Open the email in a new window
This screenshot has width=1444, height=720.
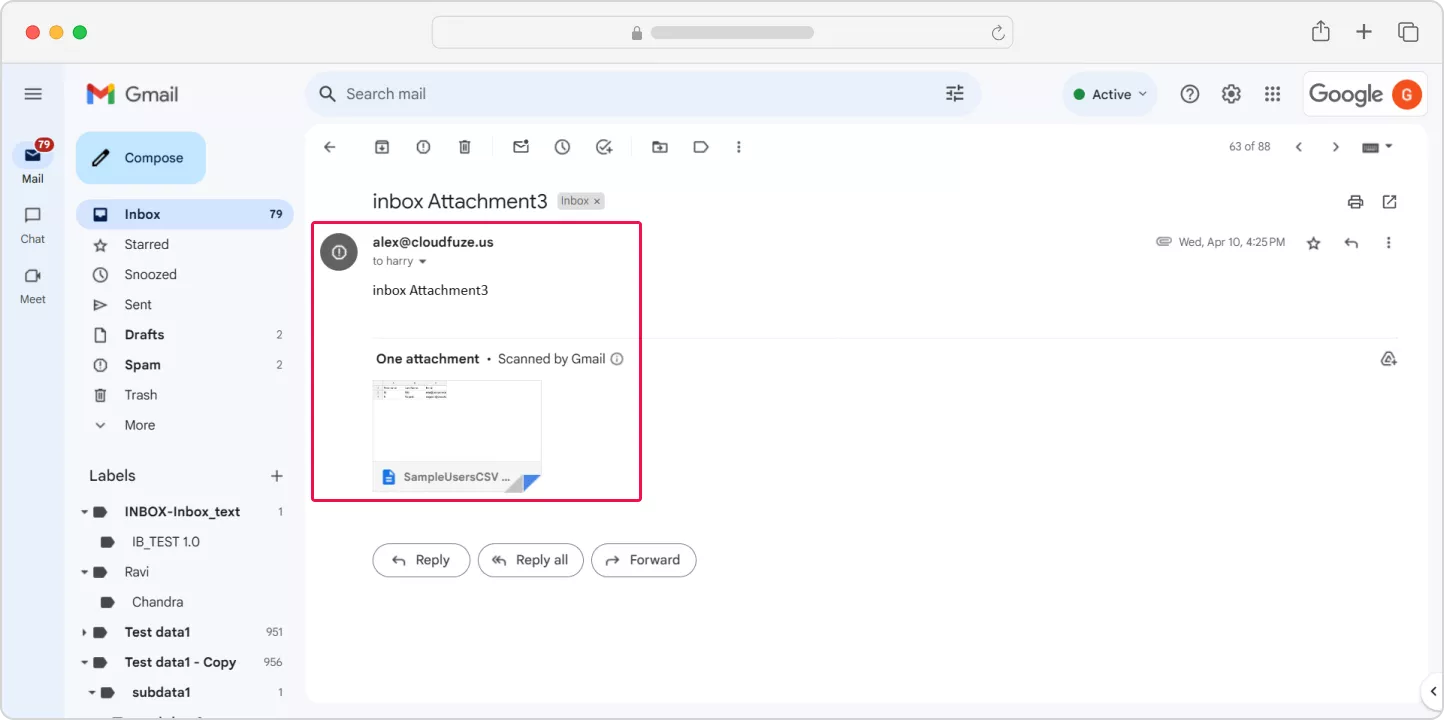click(1389, 202)
